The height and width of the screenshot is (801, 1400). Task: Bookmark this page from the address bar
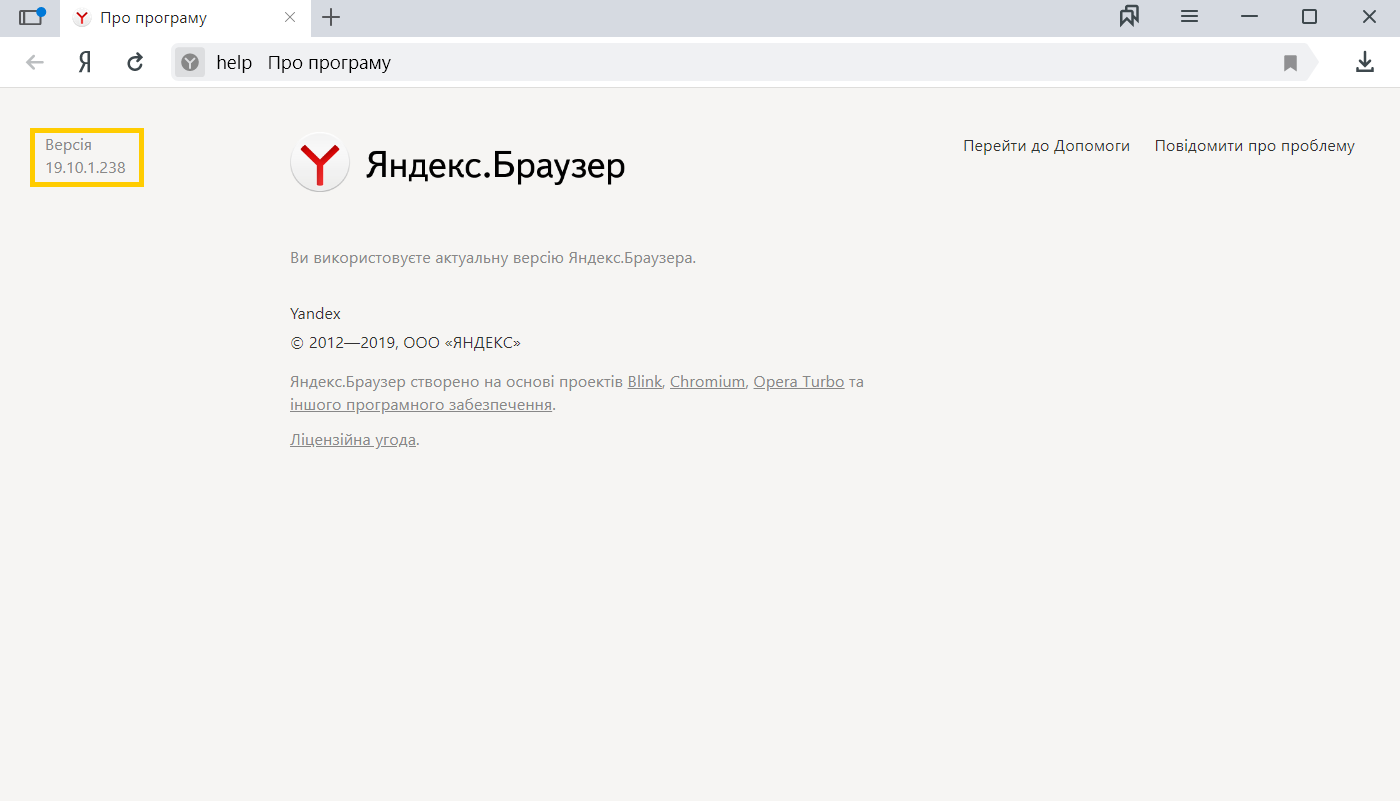[x=1290, y=63]
